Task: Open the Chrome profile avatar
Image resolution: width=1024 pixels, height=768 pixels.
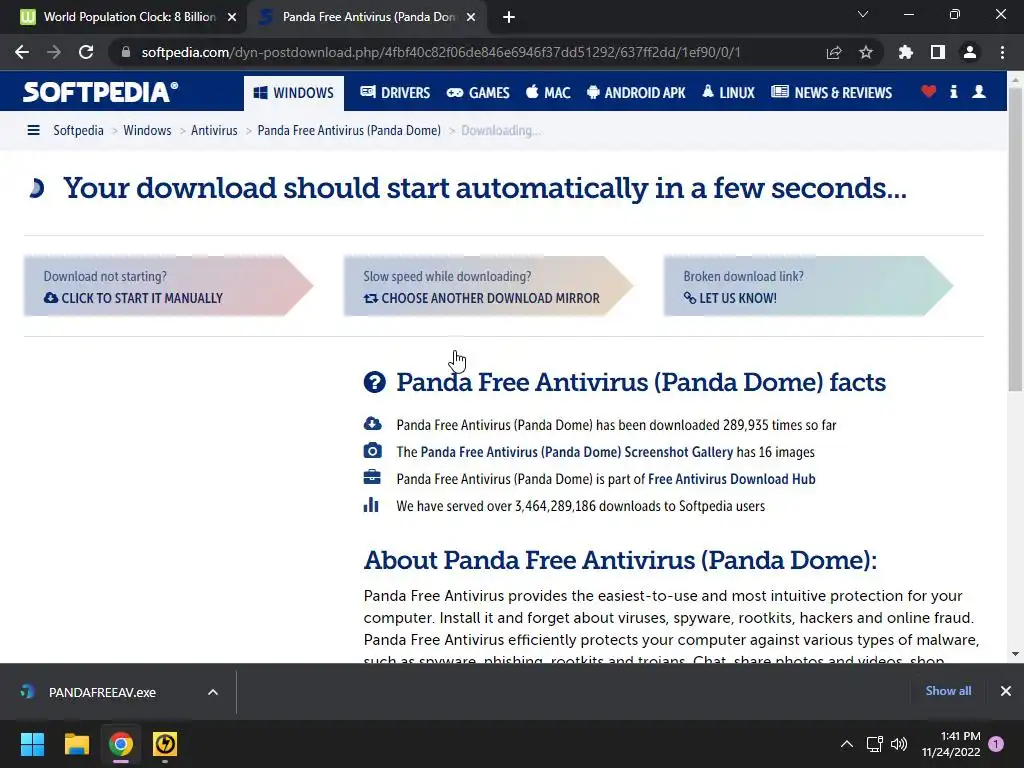Action: pyautogui.click(x=970, y=52)
